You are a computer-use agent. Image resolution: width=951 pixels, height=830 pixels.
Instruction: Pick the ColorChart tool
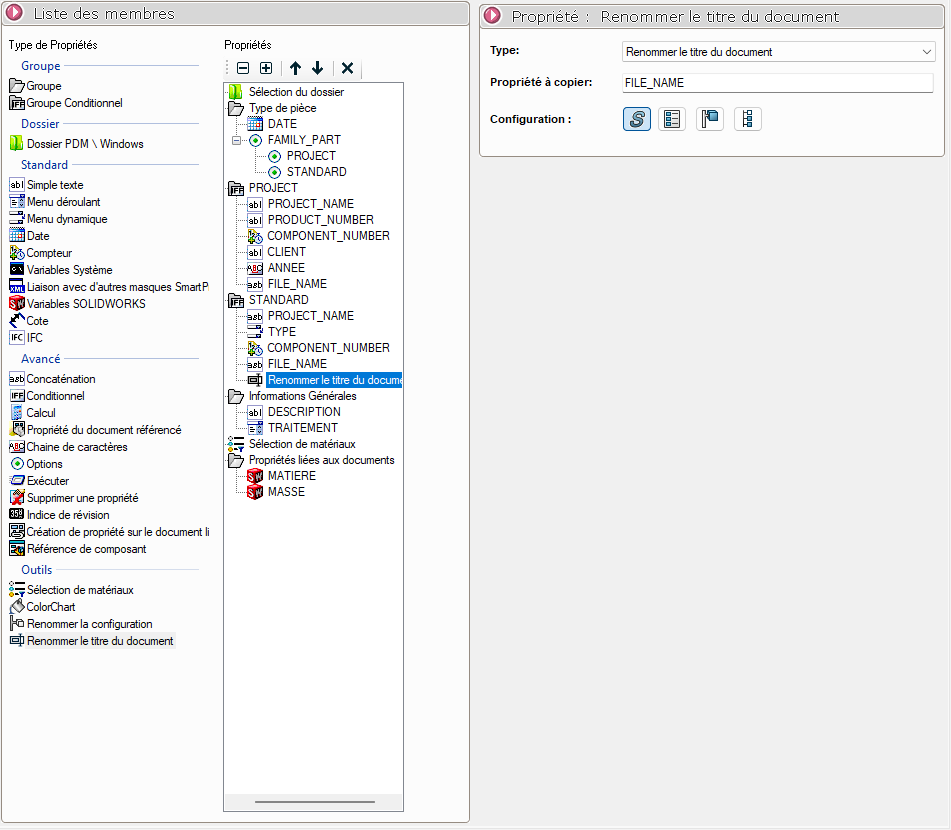(50, 607)
